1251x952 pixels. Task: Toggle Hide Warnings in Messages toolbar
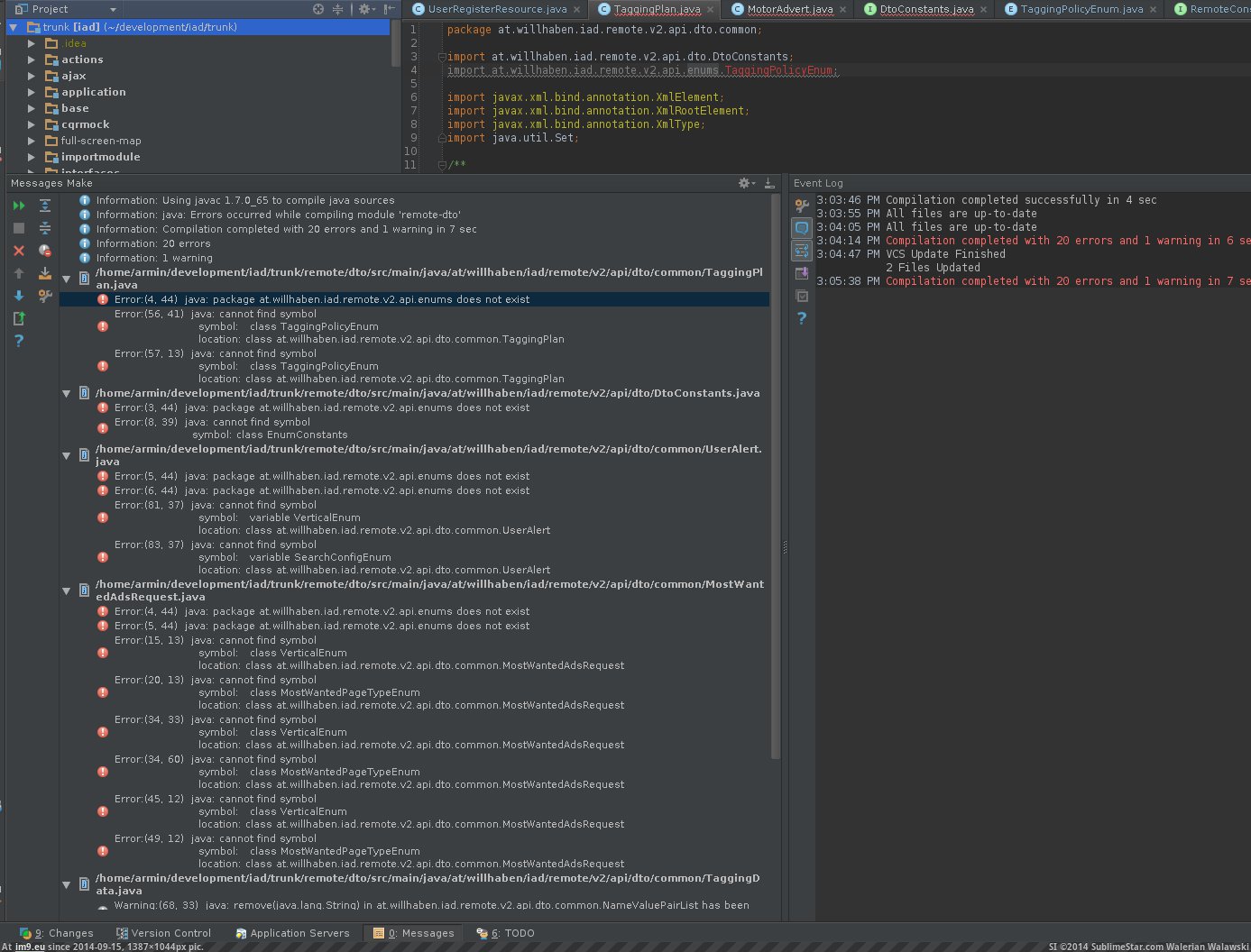[45, 252]
